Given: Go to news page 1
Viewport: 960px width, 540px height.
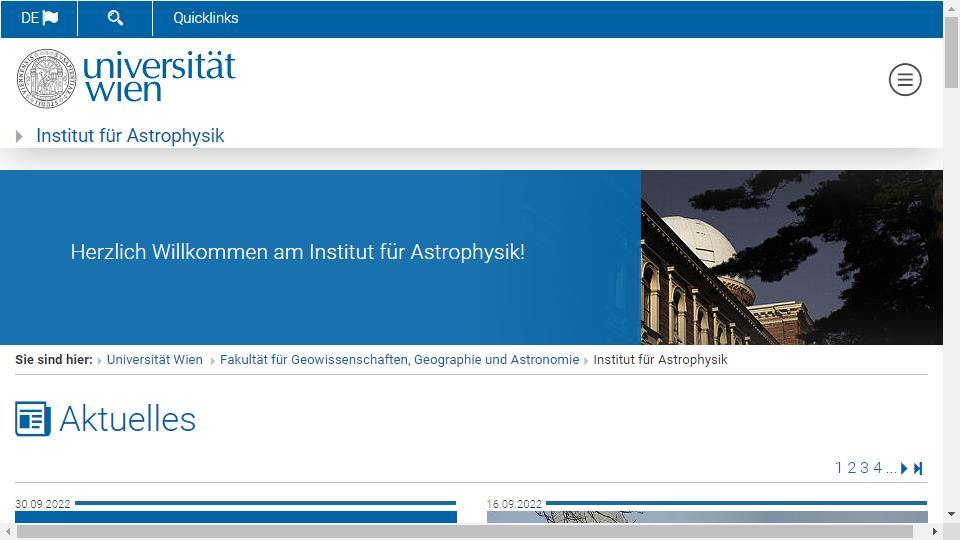Looking at the screenshot, I should point(838,468).
